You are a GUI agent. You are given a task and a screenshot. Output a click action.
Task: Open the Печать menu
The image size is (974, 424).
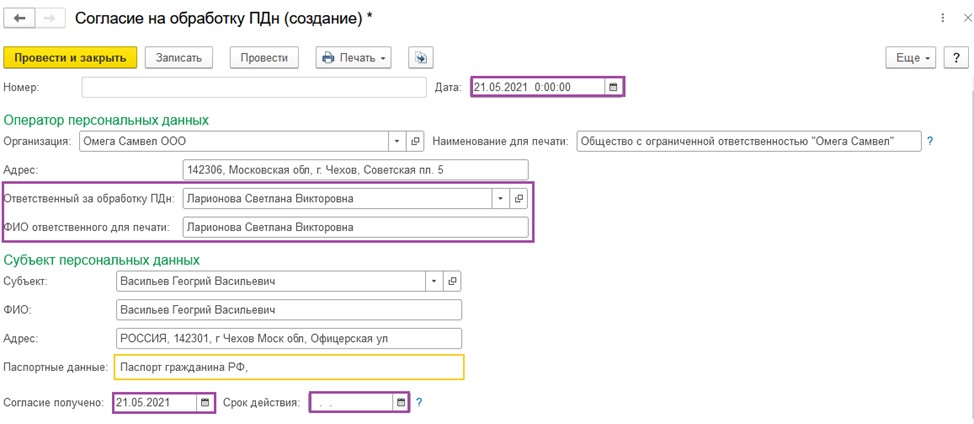tap(354, 58)
